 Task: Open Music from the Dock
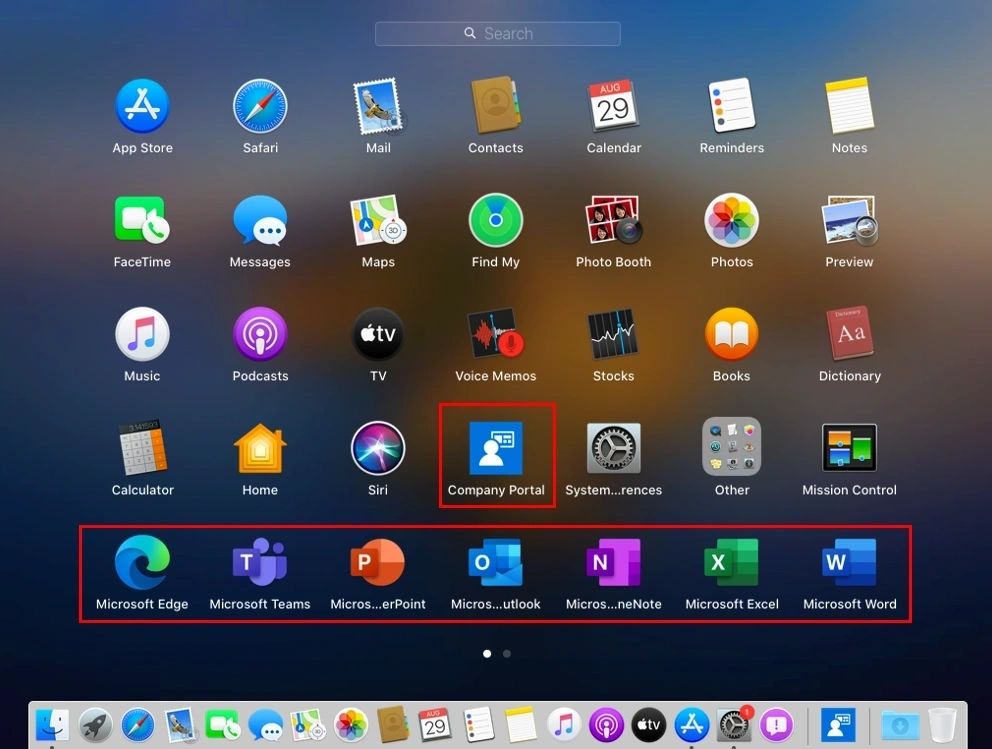564,725
